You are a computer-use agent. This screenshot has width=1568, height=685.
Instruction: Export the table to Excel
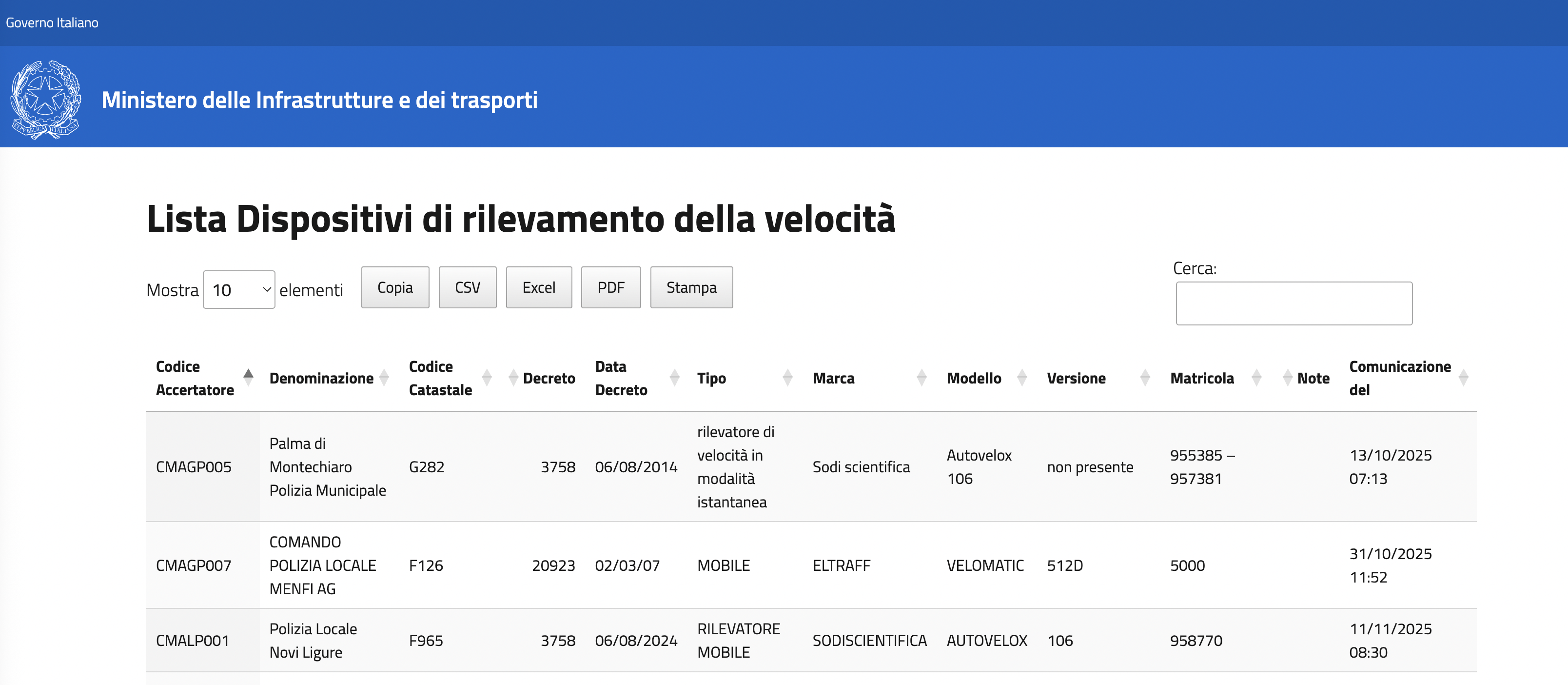pyautogui.click(x=539, y=287)
